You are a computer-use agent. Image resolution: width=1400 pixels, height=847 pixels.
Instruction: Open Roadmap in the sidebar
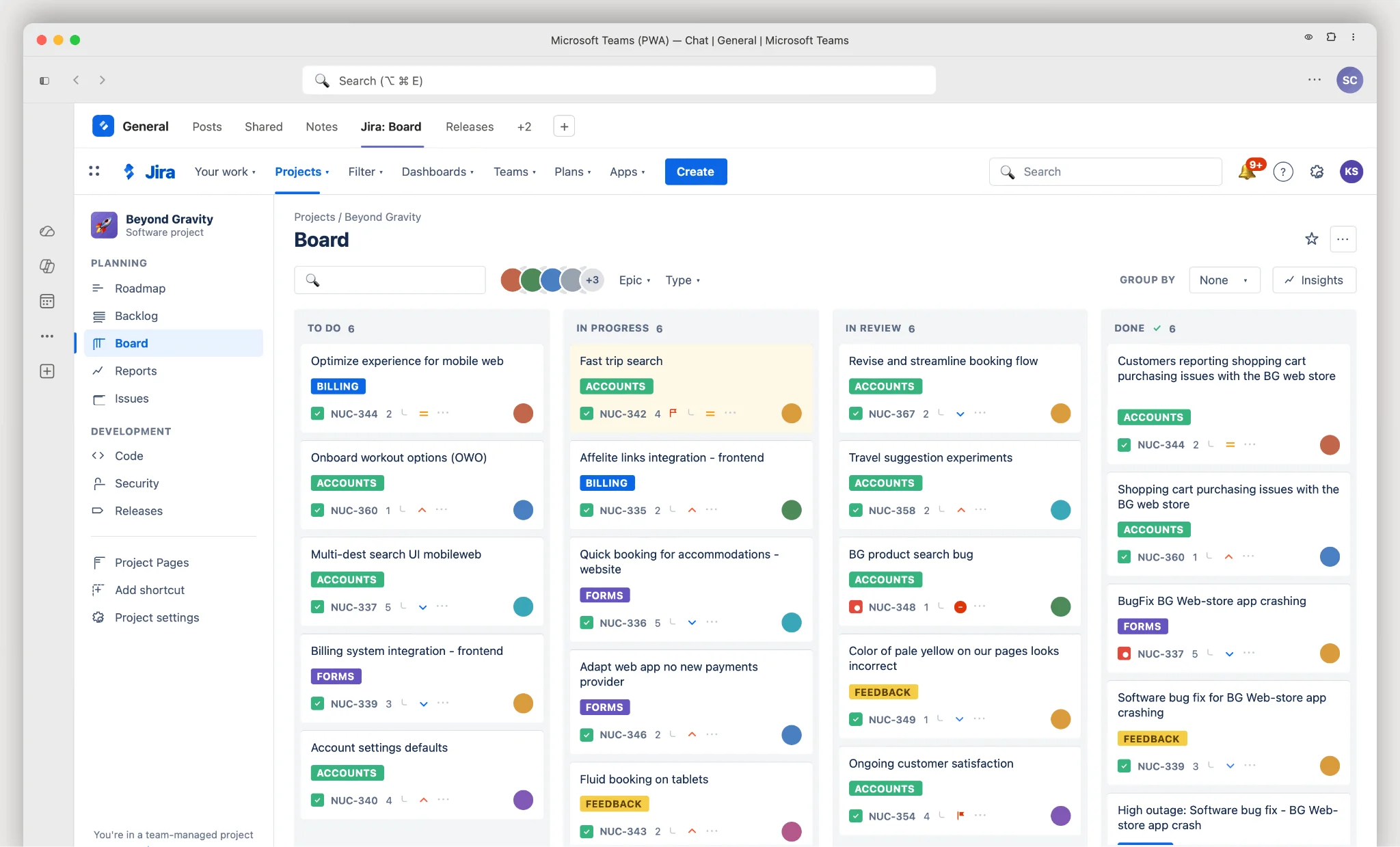pos(174,288)
